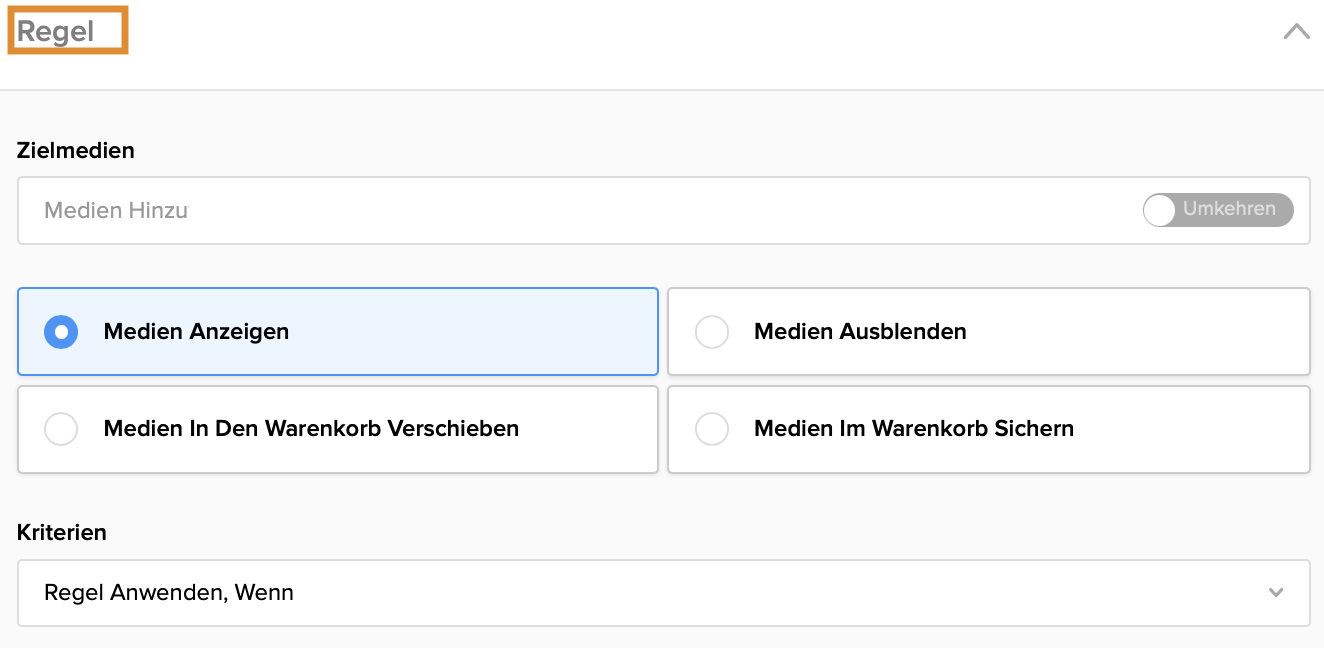Screen dimensions: 1324x648
Task: Toggle the Umkehren switch
Action: [x=1218, y=210]
